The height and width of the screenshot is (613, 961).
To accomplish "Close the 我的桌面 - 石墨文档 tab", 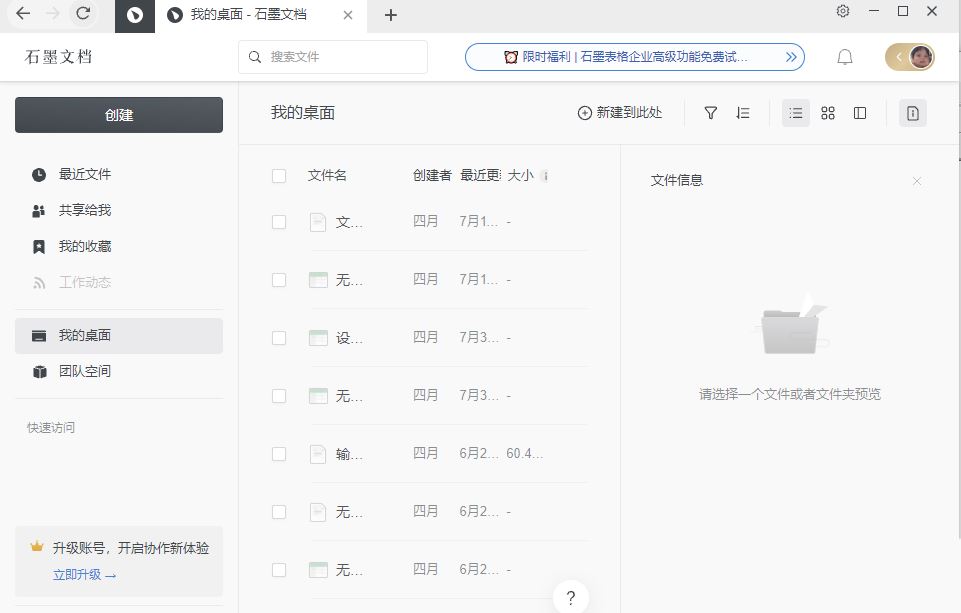I will (x=348, y=15).
